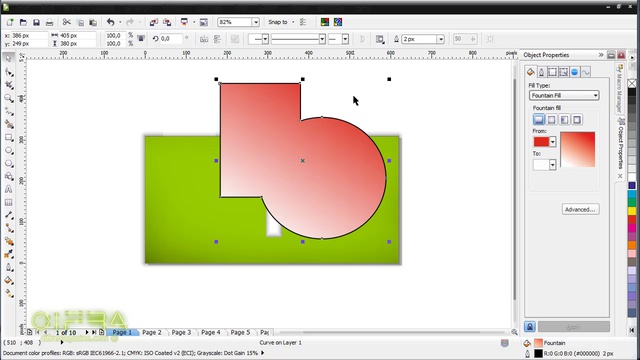Mirror the object vertically
The height and width of the screenshot is (360, 640).
click(217, 39)
